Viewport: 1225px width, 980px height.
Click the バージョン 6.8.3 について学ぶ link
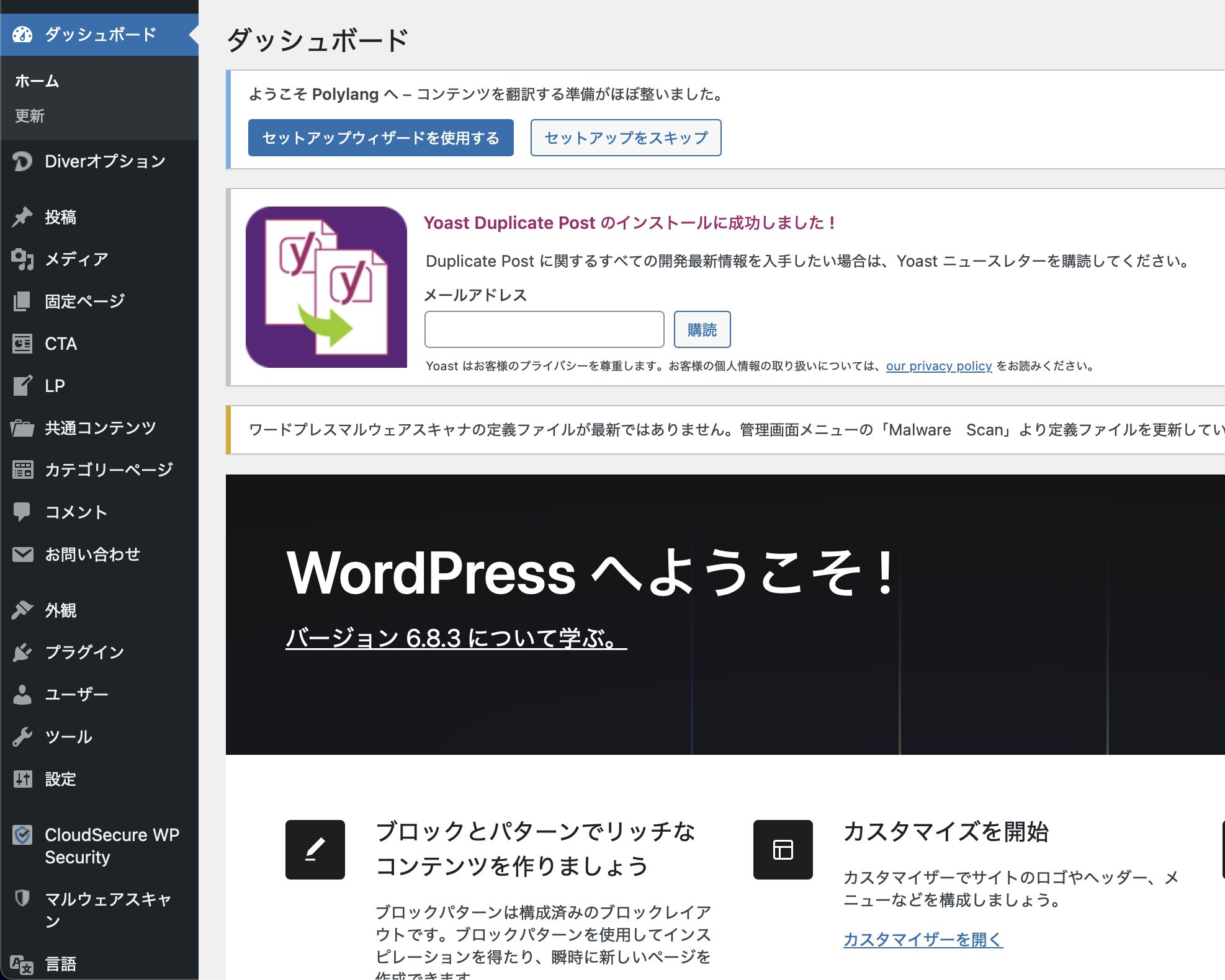click(x=456, y=638)
